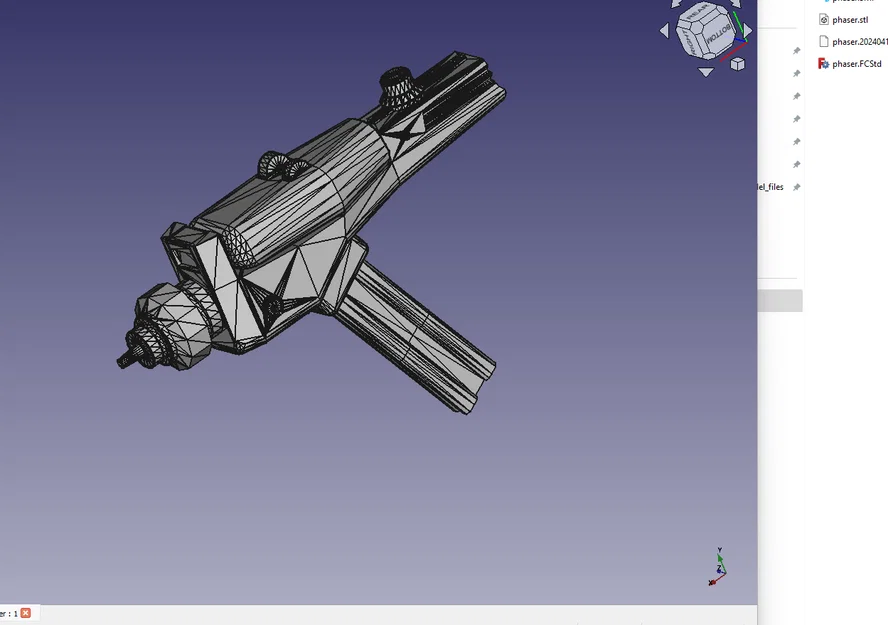Select the document tab at the bottom left
This screenshot has width=888, height=625.
pos(10,613)
